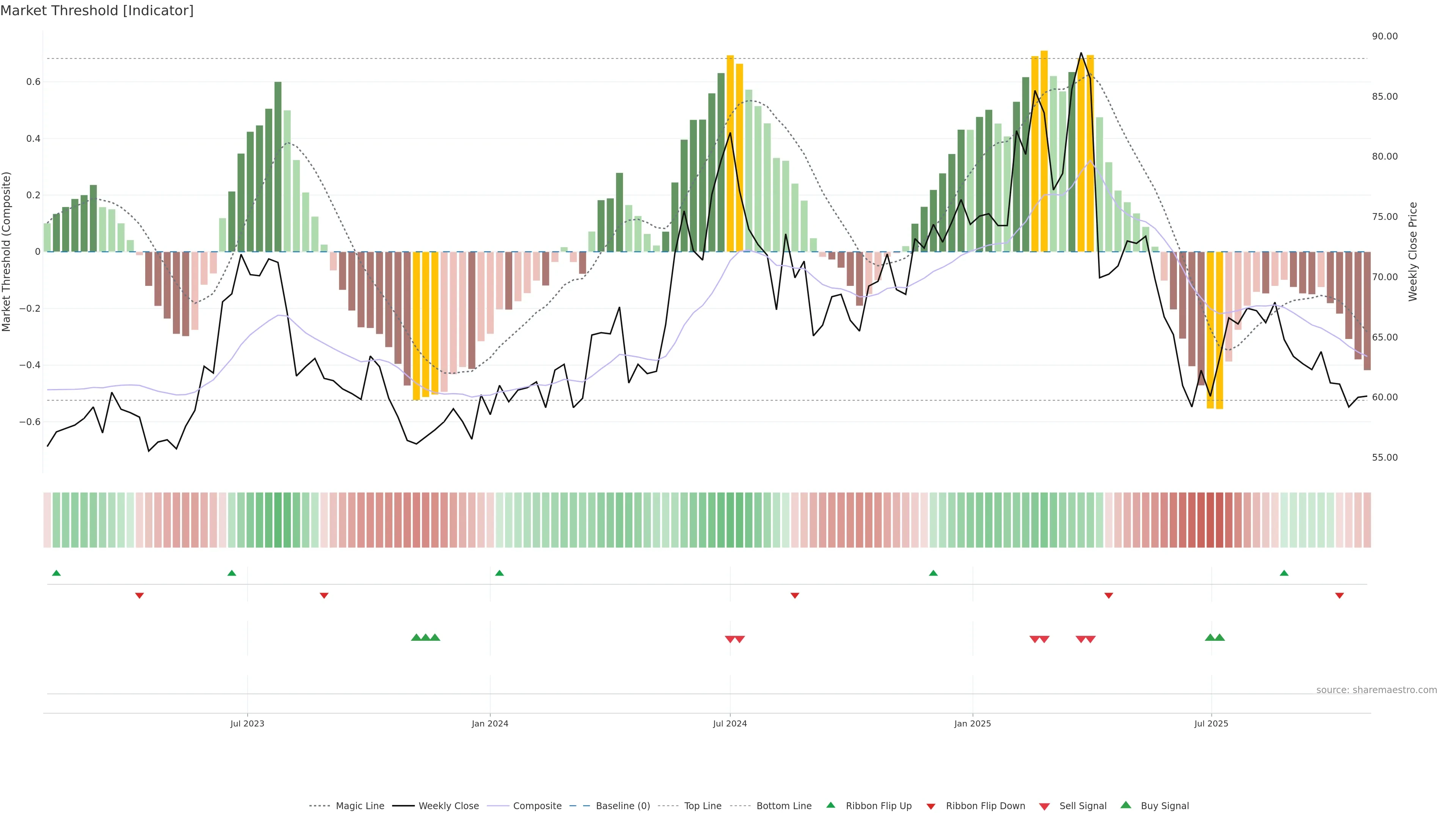Click the ribbon flip up marker near Jan 2024

pyautogui.click(x=499, y=573)
